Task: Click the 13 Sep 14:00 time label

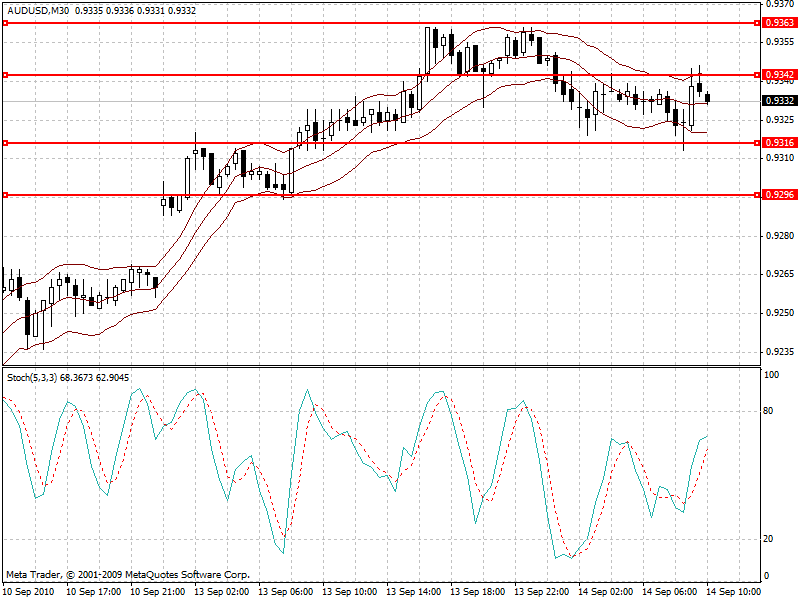Action: click(412, 592)
